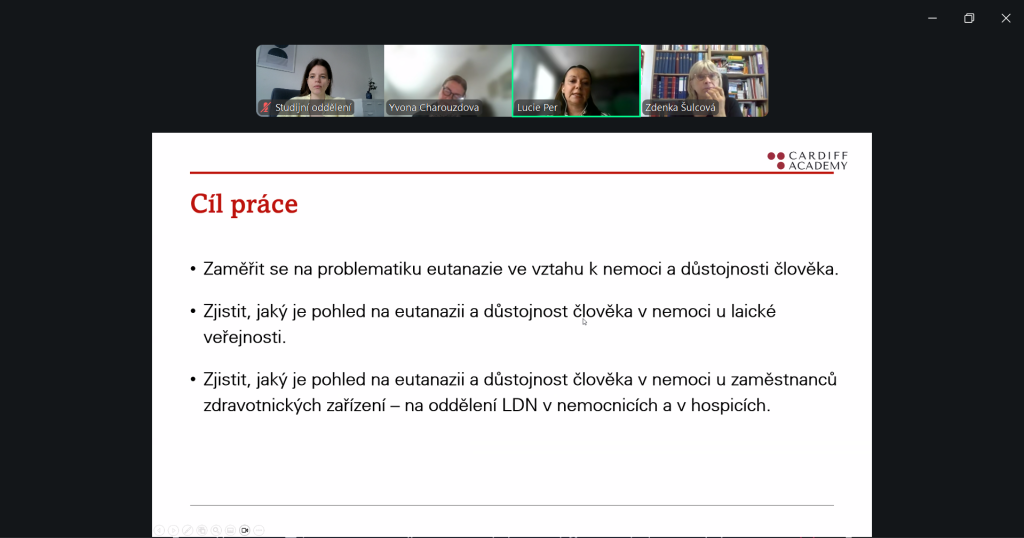Click the Zdenka Šulcová name label
Image resolution: width=1024 pixels, height=538 pixels.
click(x=680, y=108)
